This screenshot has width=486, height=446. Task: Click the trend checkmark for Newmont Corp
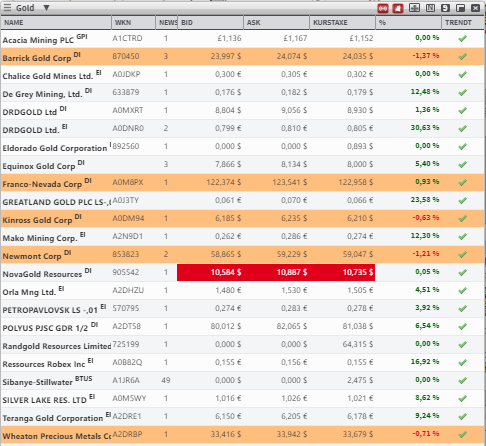(x=462, y=255)
